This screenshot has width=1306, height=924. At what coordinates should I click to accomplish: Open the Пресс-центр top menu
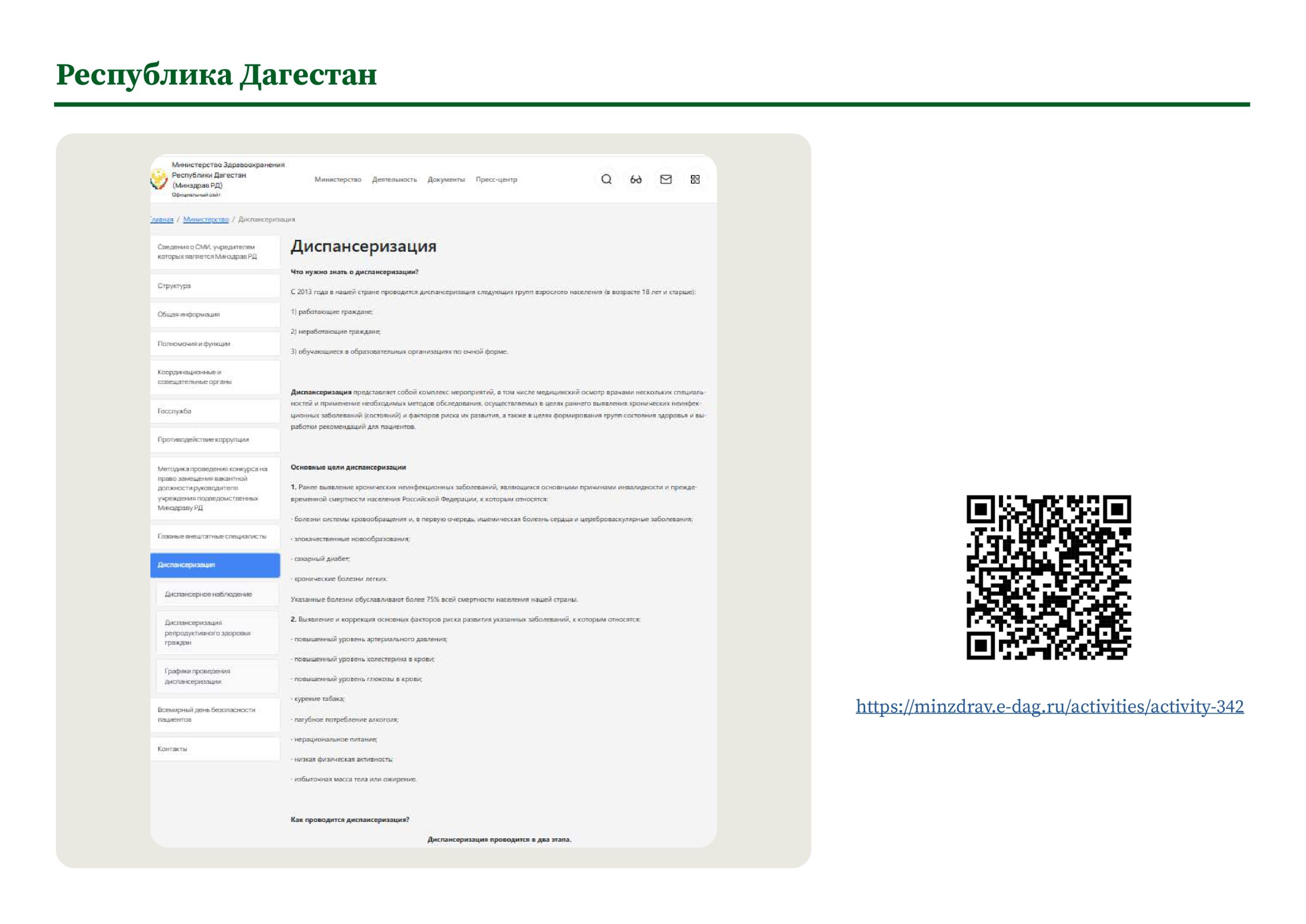(x=496, y=179)
